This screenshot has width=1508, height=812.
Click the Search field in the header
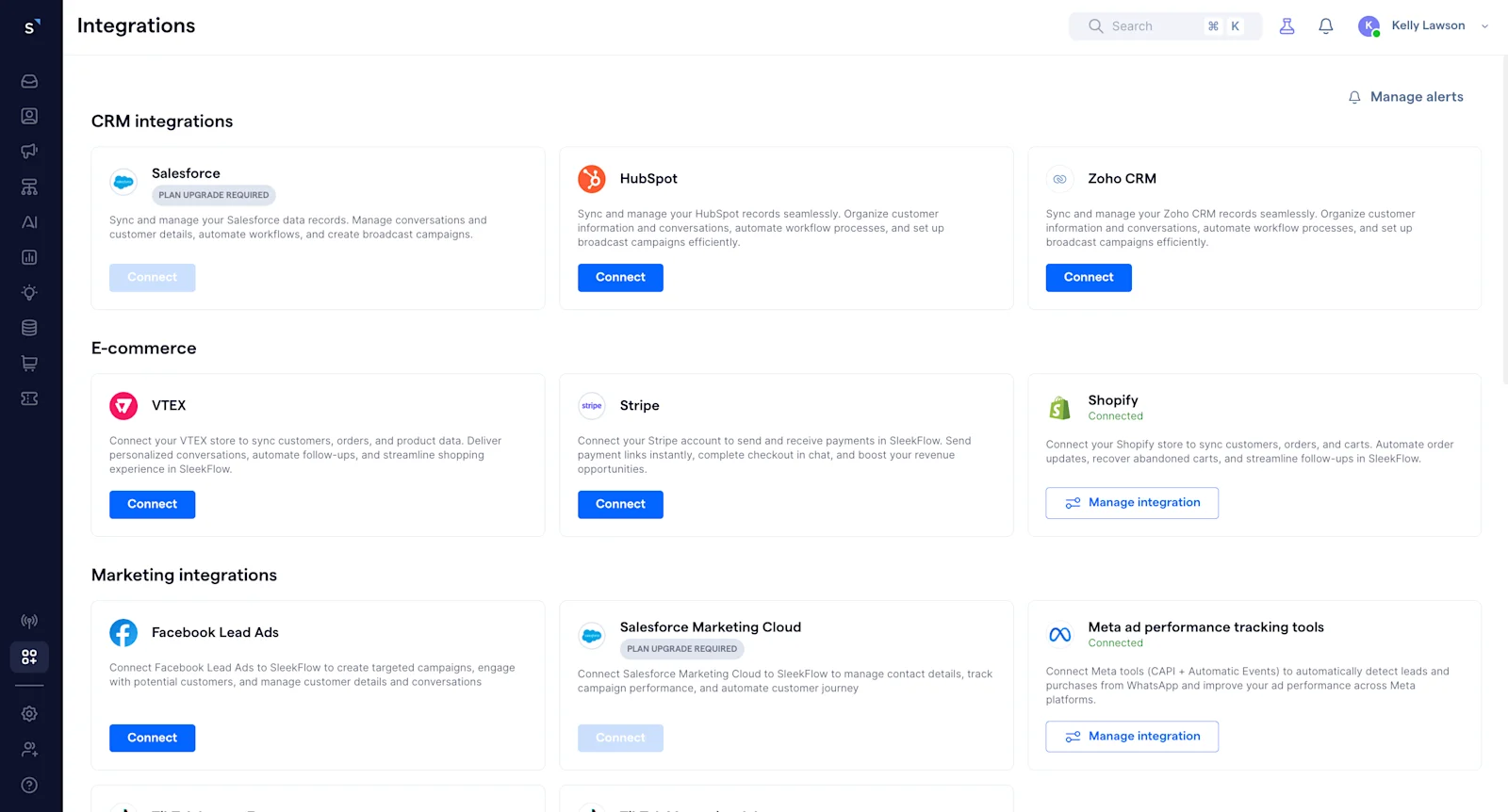[x=1165, y=26]
